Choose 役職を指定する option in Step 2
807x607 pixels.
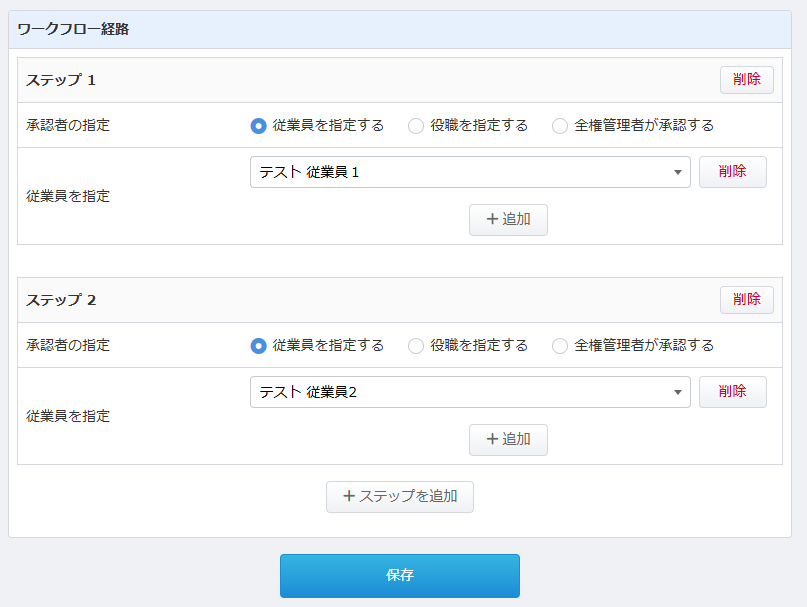[416, 346]
